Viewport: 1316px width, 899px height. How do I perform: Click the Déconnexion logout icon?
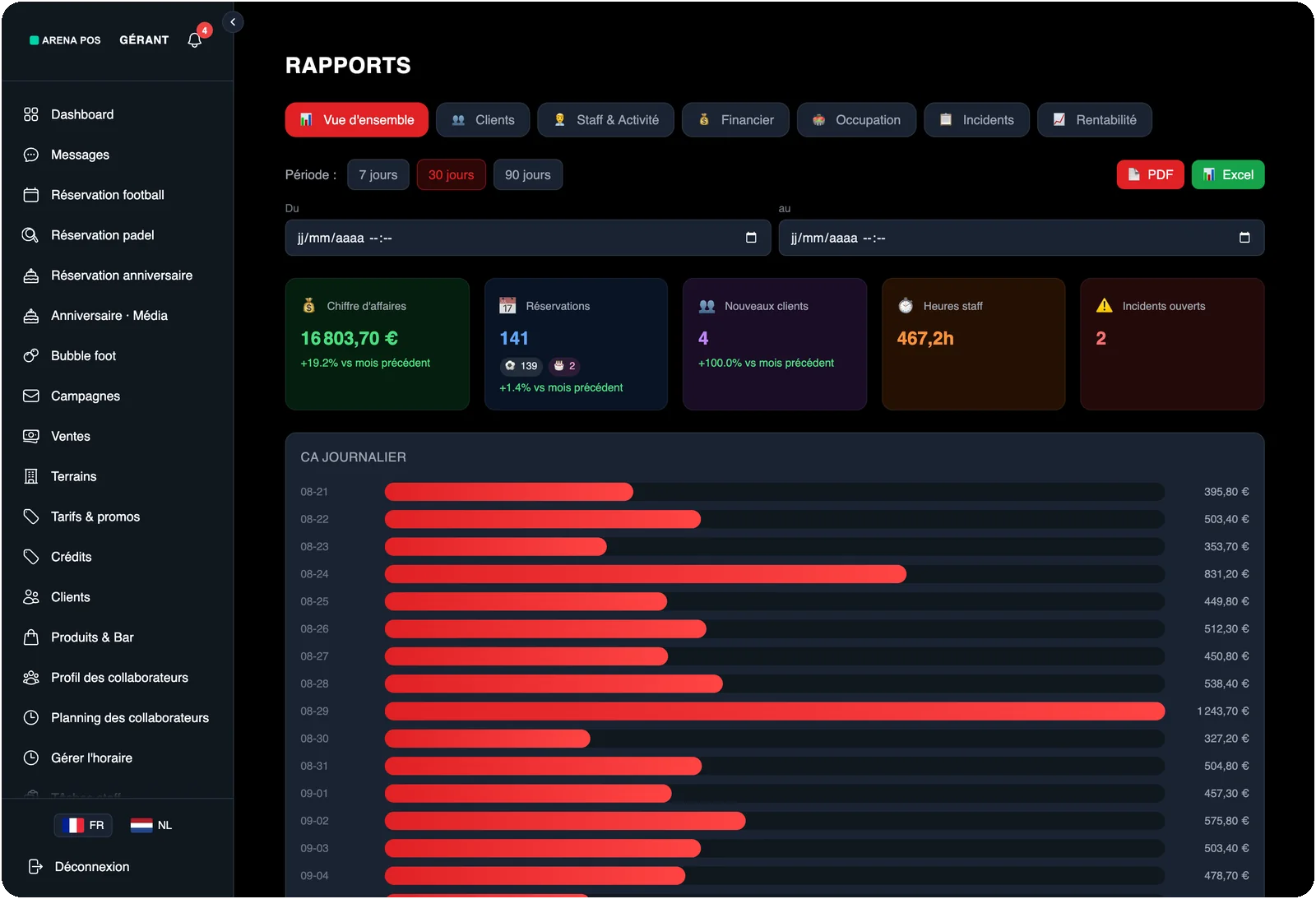[x=35, y=866]
